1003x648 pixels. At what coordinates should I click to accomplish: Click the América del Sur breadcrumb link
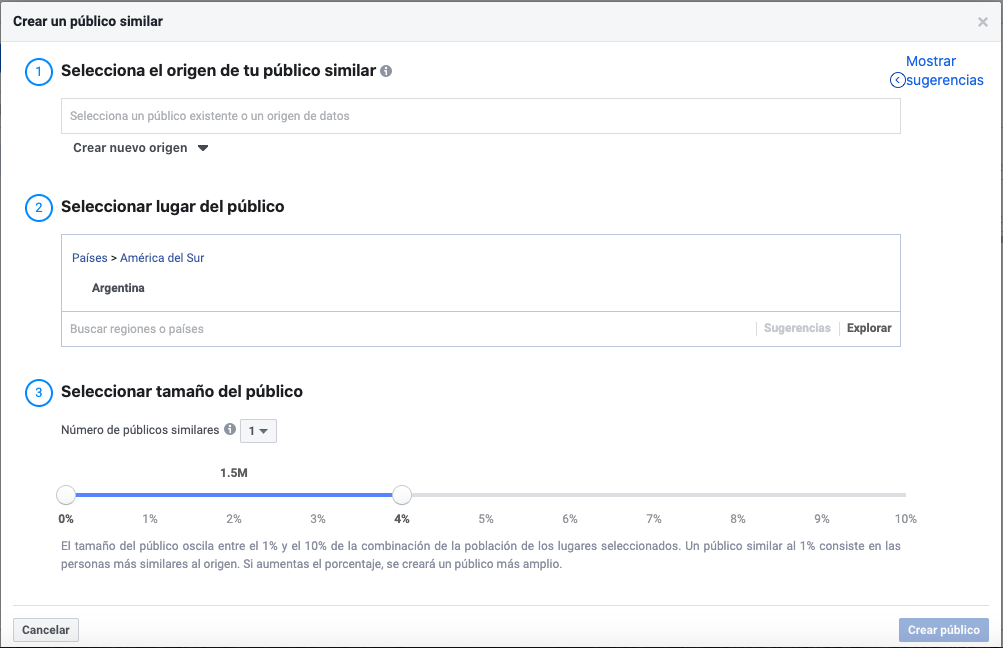coord(162,257)
